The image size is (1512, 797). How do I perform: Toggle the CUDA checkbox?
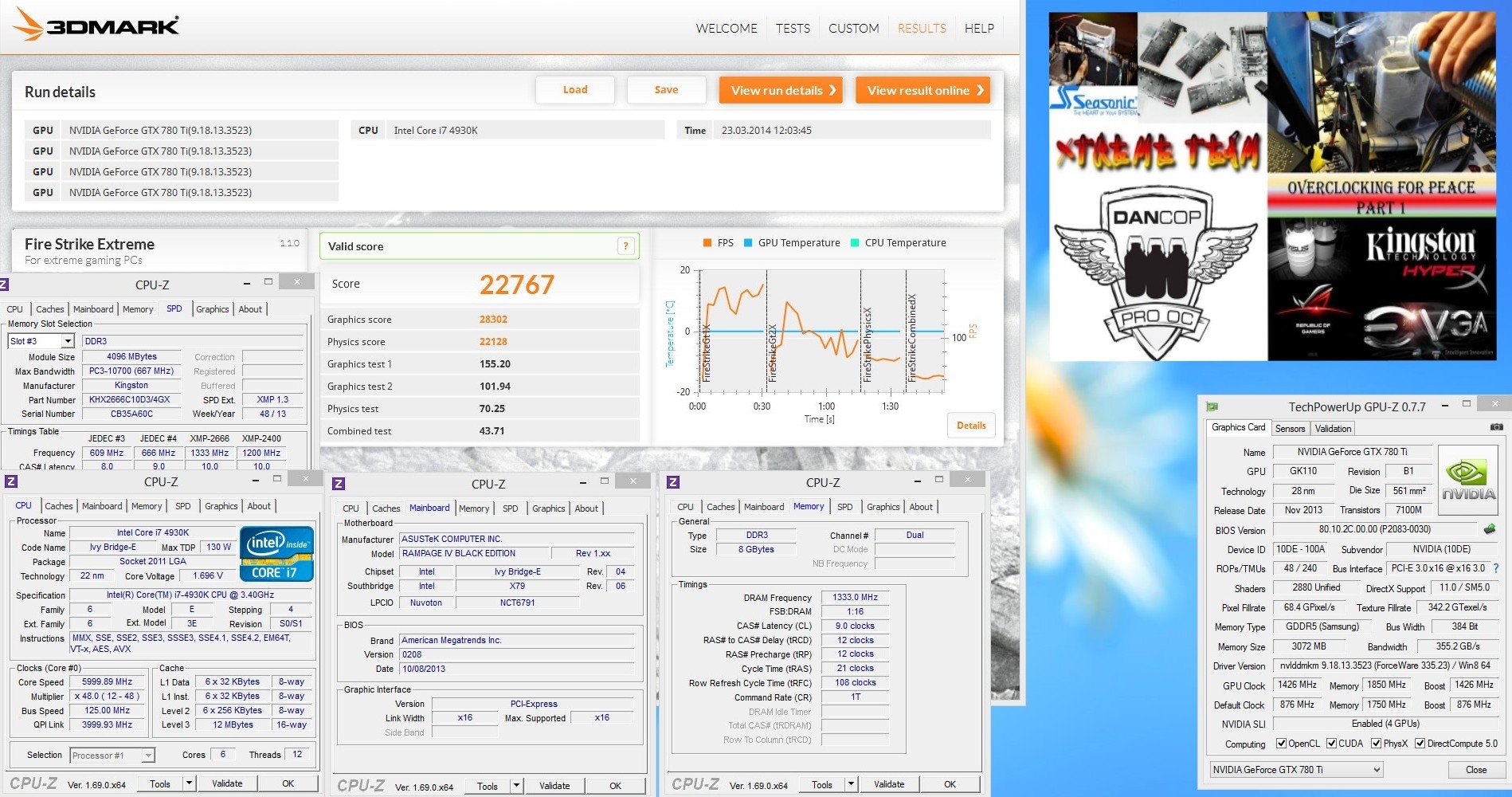click(x=1331, y=744)
